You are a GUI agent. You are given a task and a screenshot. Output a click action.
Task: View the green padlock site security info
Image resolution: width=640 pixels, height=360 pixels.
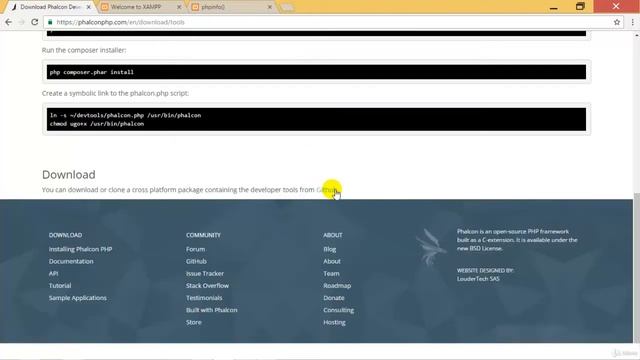50,22
